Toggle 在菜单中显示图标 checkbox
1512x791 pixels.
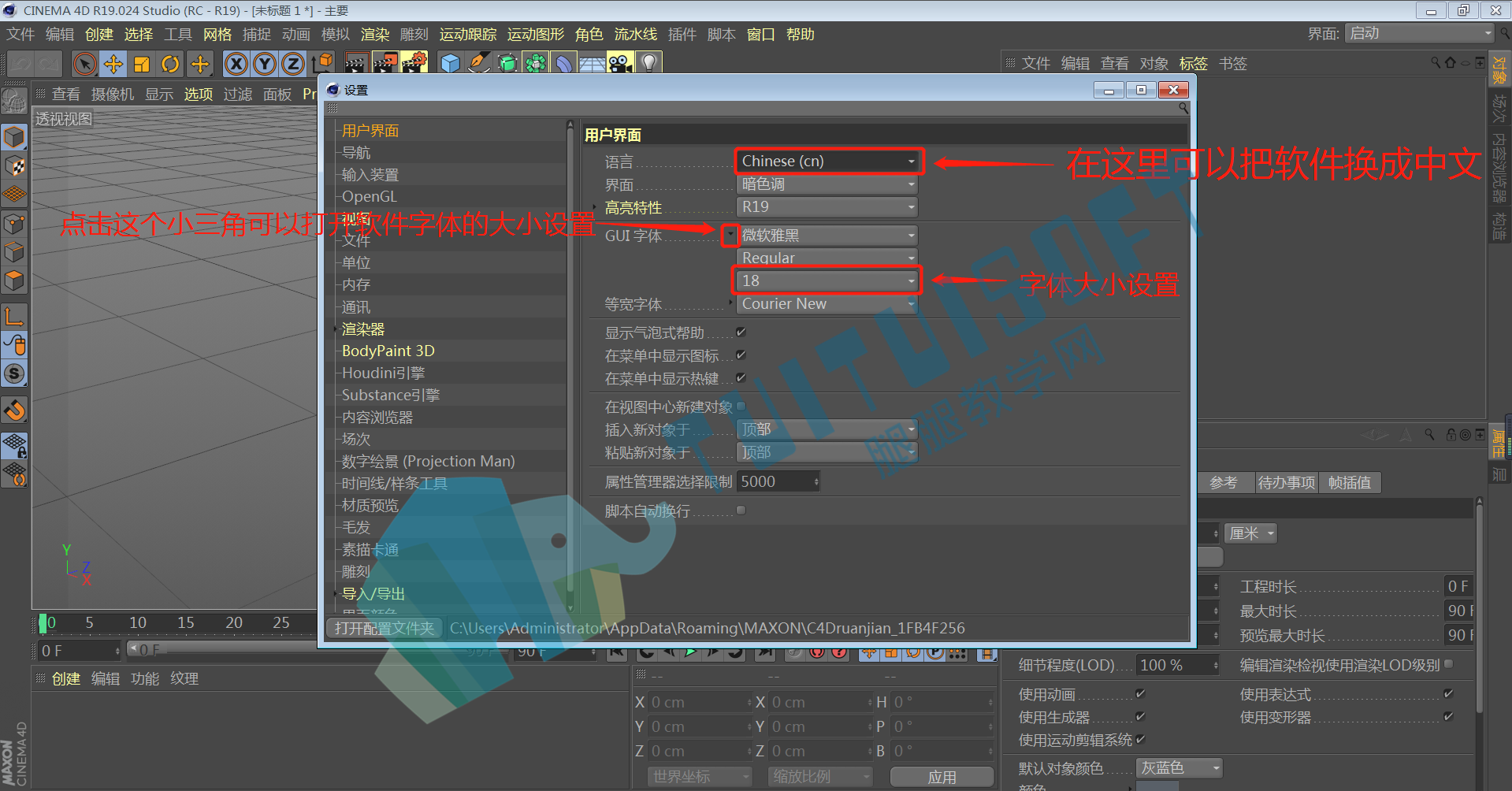[741, 355]
